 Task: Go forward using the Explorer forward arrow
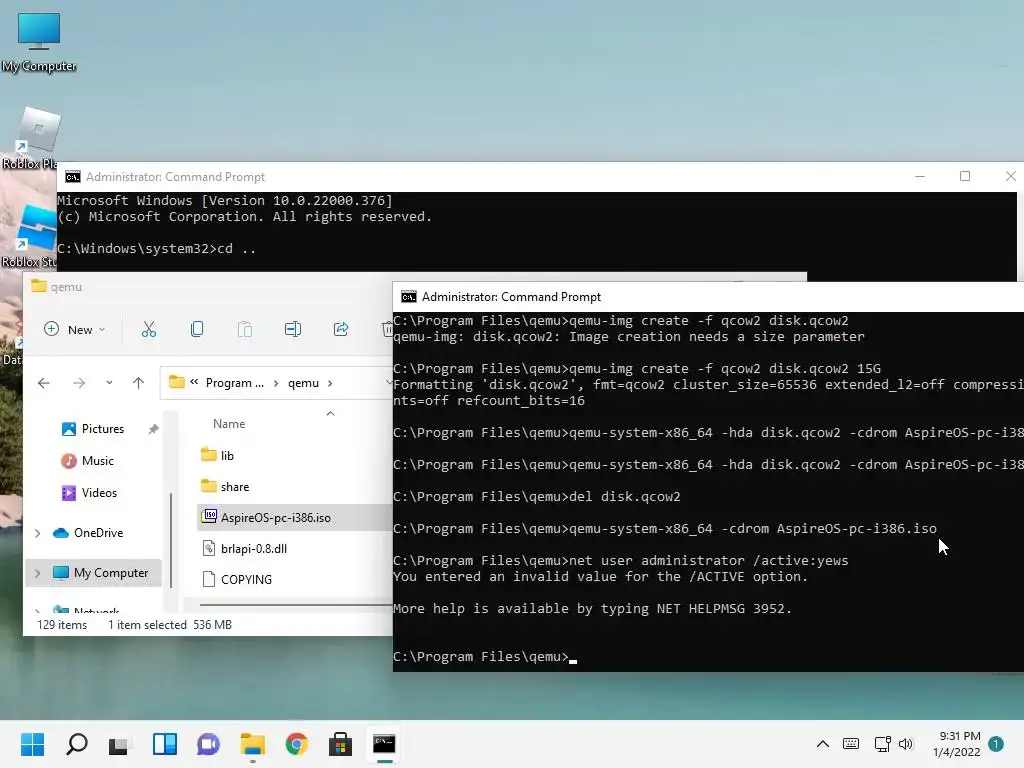79,383
